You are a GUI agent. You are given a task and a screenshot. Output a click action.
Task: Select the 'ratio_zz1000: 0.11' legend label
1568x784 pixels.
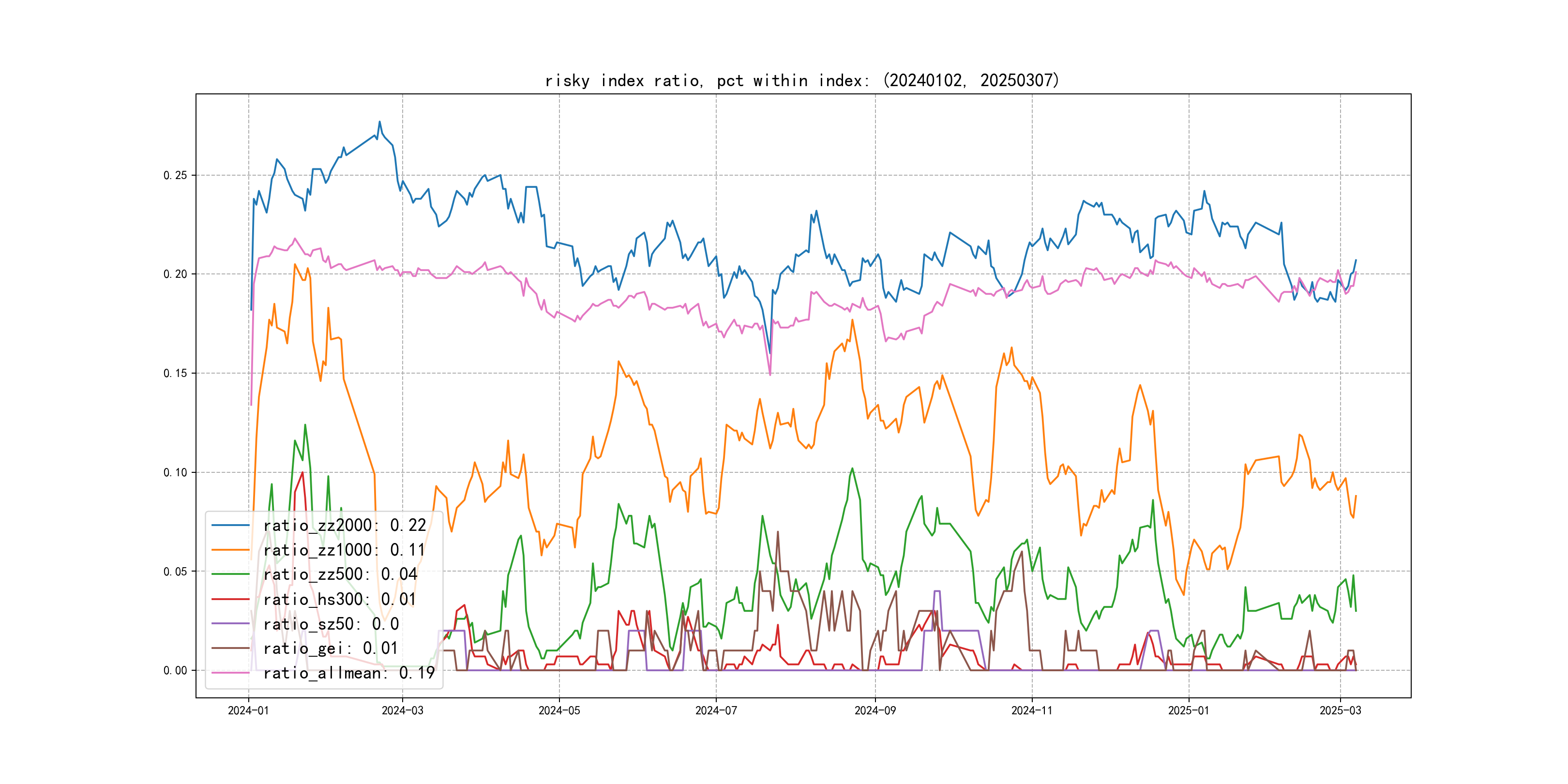click(x=344, y=550)
